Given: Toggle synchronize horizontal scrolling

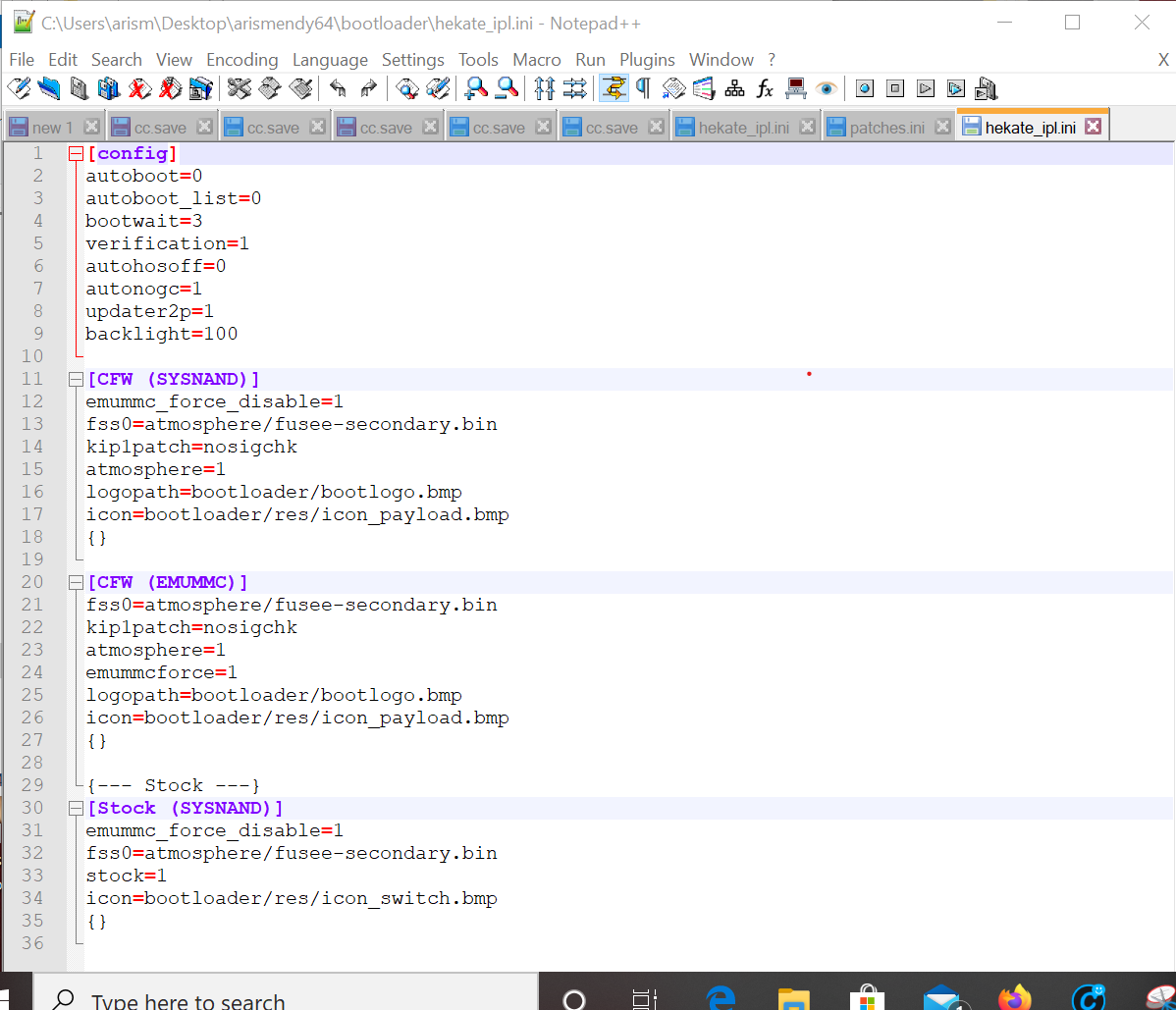Looking at the screenshot, I should [x=574, y=89].
